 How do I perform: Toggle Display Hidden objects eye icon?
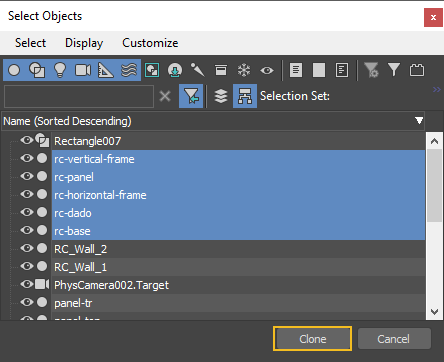[267, 70]
